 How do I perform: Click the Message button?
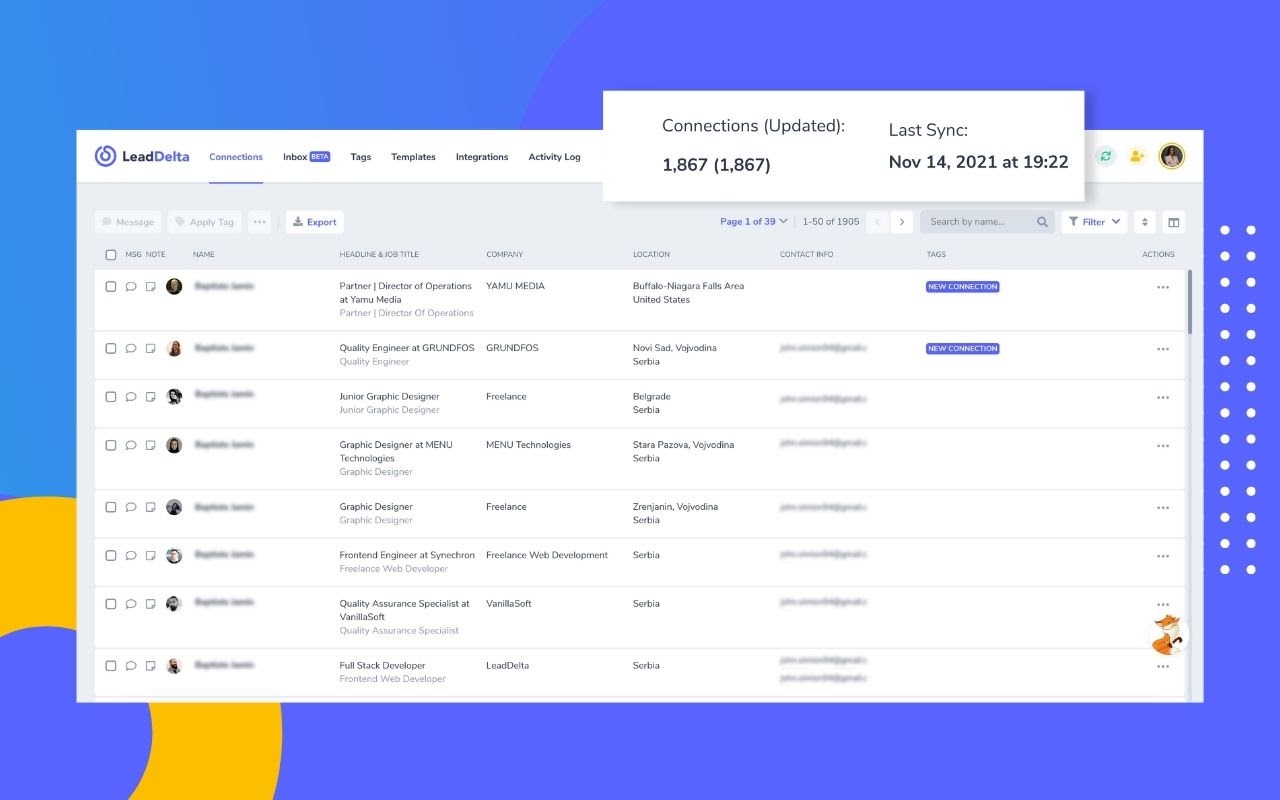(128, 222)
